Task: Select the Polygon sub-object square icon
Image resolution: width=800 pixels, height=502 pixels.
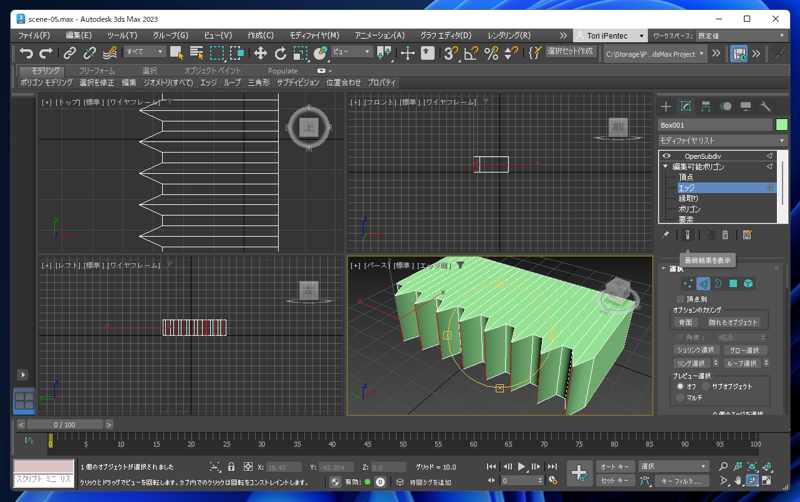Action: pyautogui.click(x=733, y=284)
